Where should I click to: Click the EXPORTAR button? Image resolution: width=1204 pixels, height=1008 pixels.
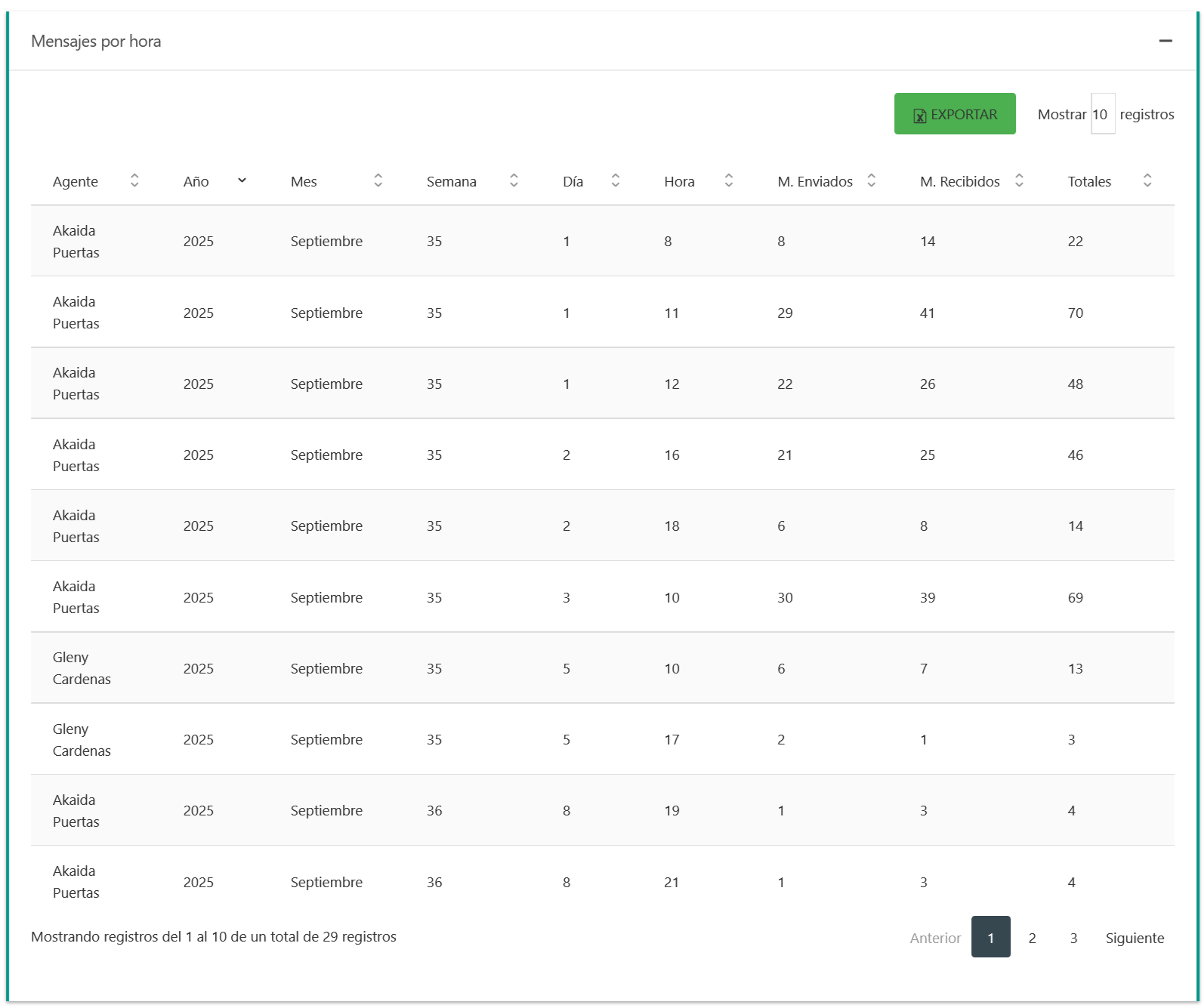tap(954, 114)
